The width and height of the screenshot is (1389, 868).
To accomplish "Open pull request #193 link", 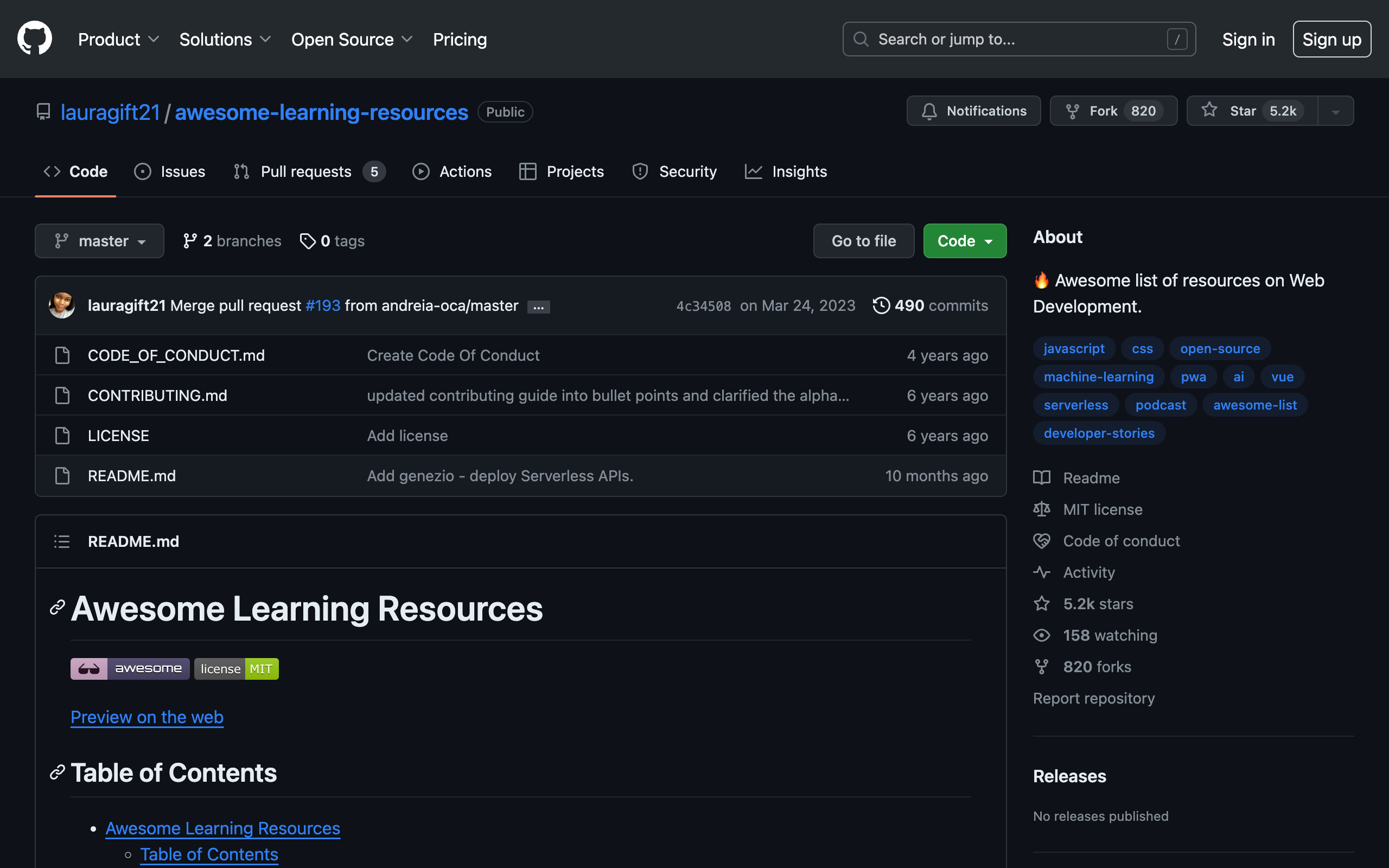I will tap(323, 305).
